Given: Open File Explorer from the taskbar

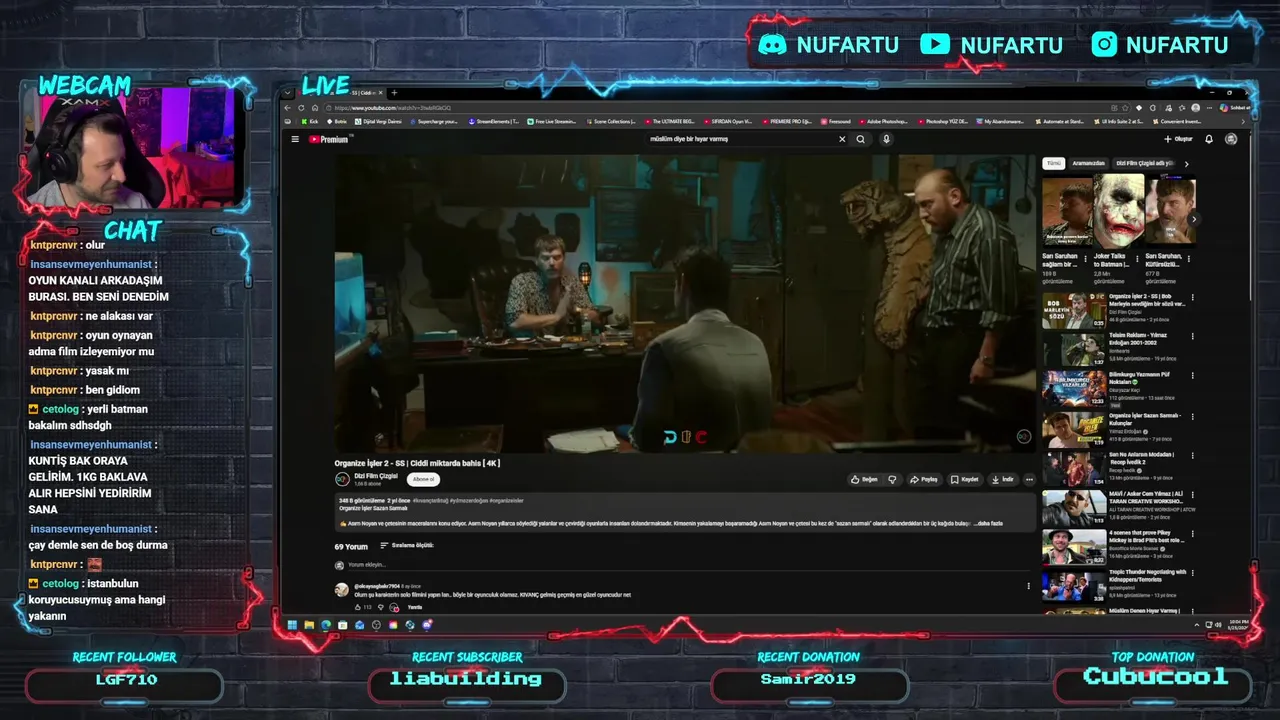Looking at the screenshot, I should click(309, 625).
